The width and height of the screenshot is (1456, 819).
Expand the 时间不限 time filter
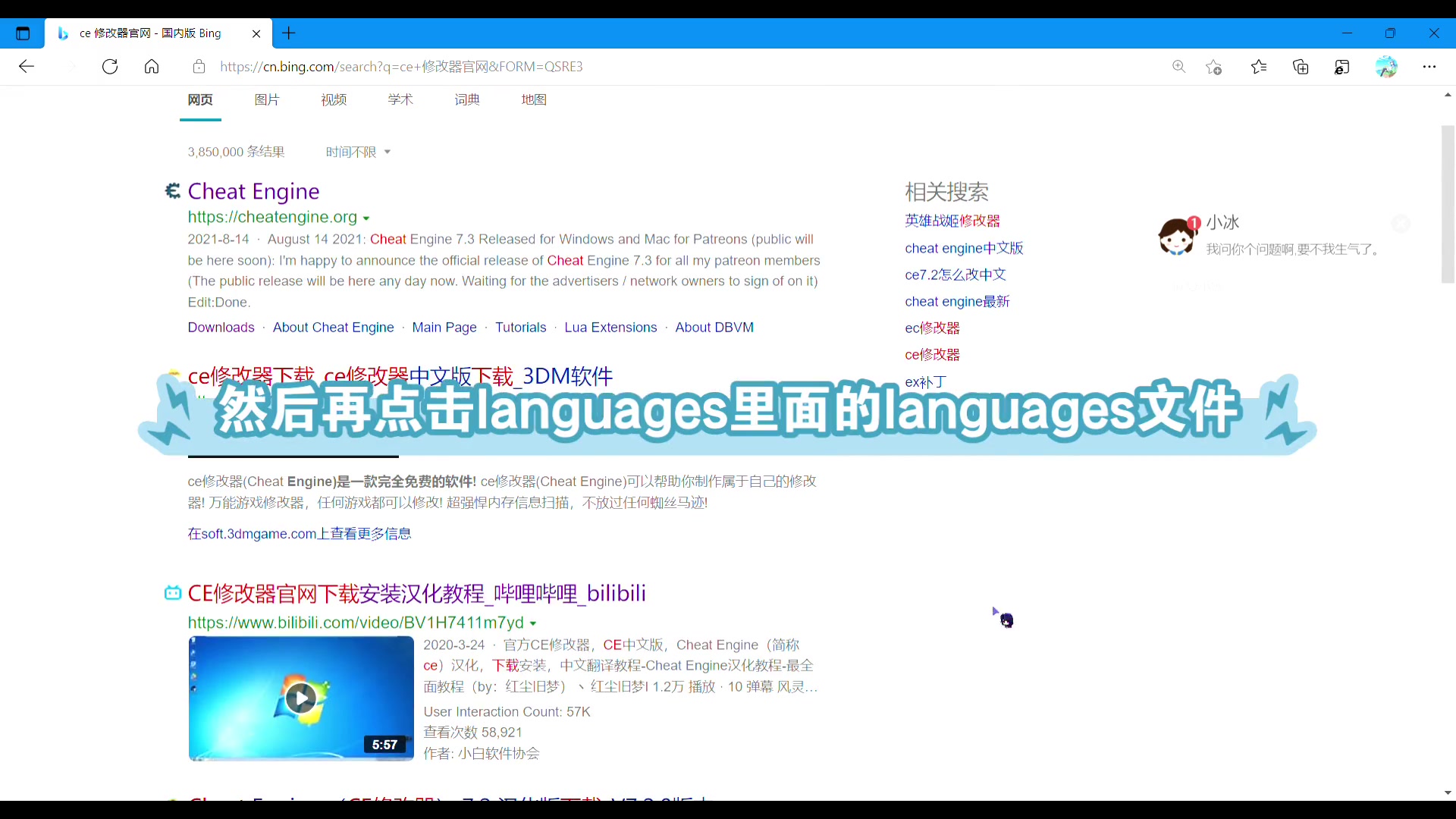(x=358, y=152)
